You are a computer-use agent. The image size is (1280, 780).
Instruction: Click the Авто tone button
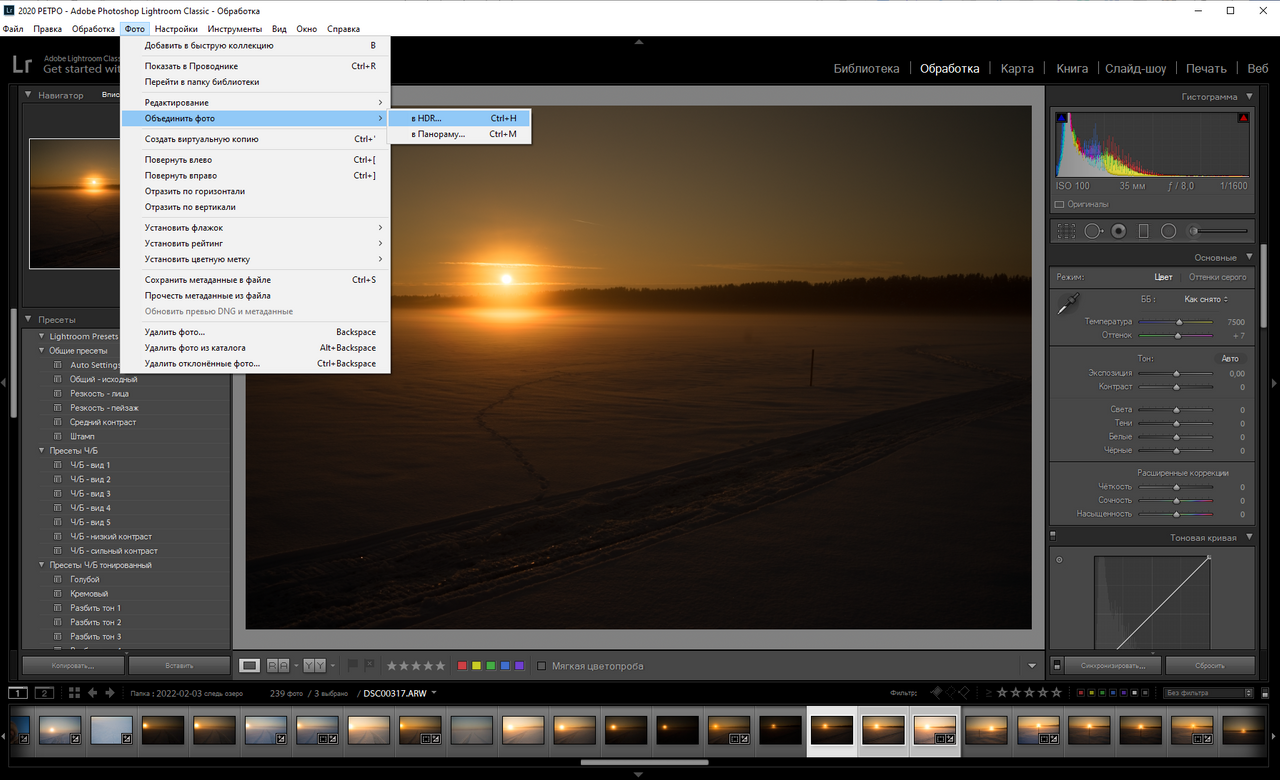(x=1230, y=358)
